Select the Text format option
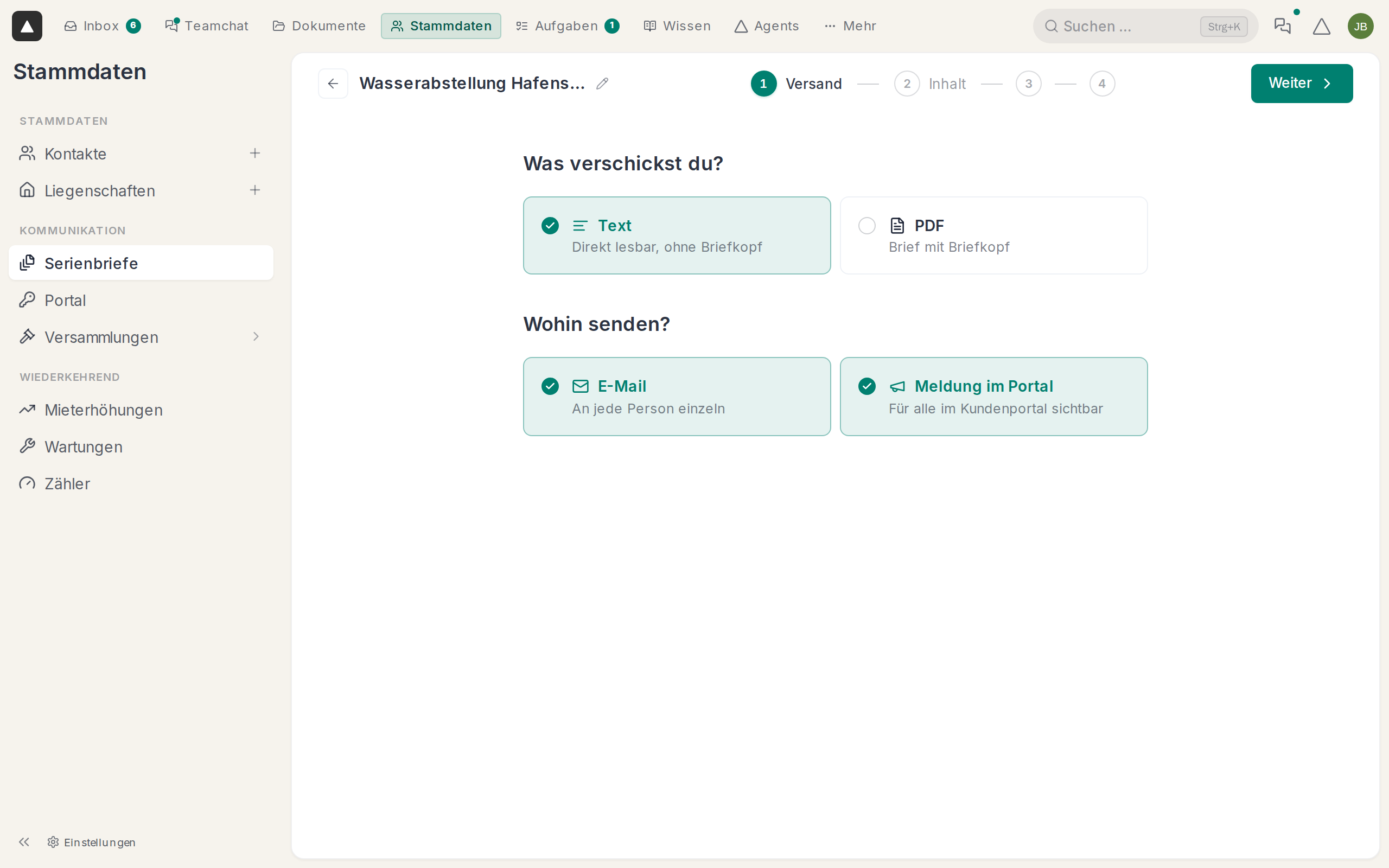The image size is (1389, 868). click(677, 235)
